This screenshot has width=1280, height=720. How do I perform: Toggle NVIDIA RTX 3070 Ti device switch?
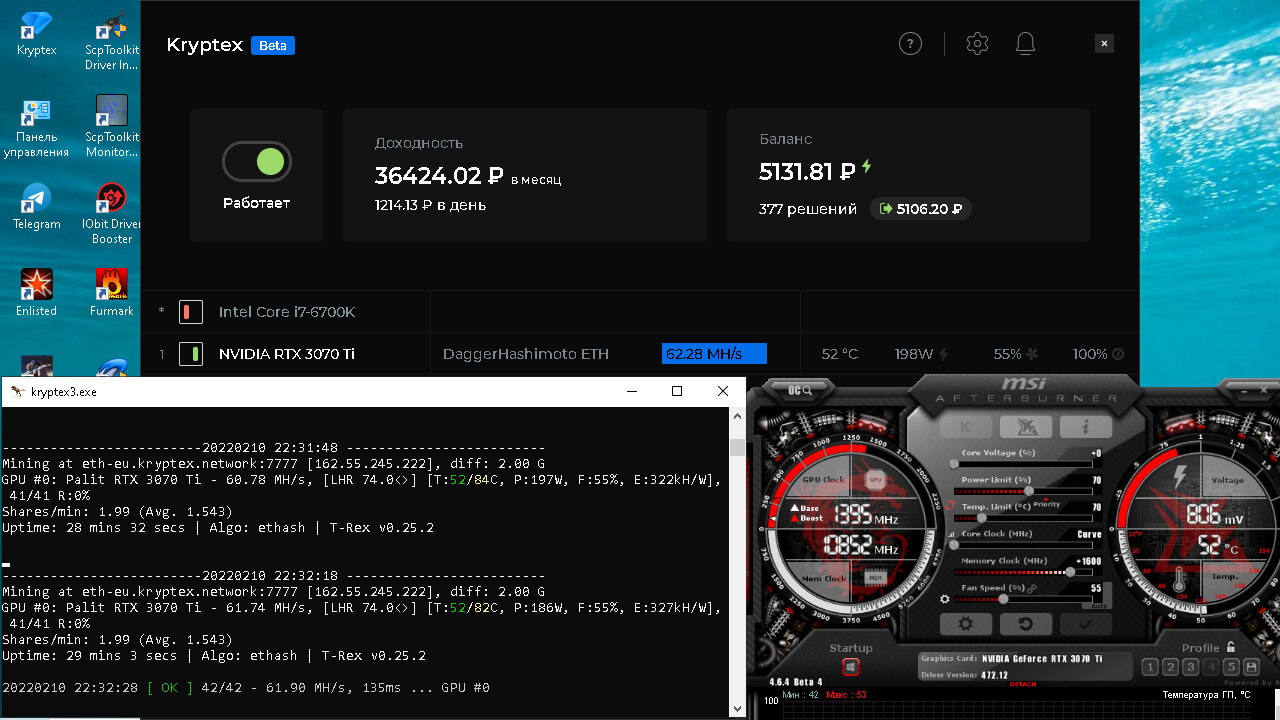tap(191, 354)
